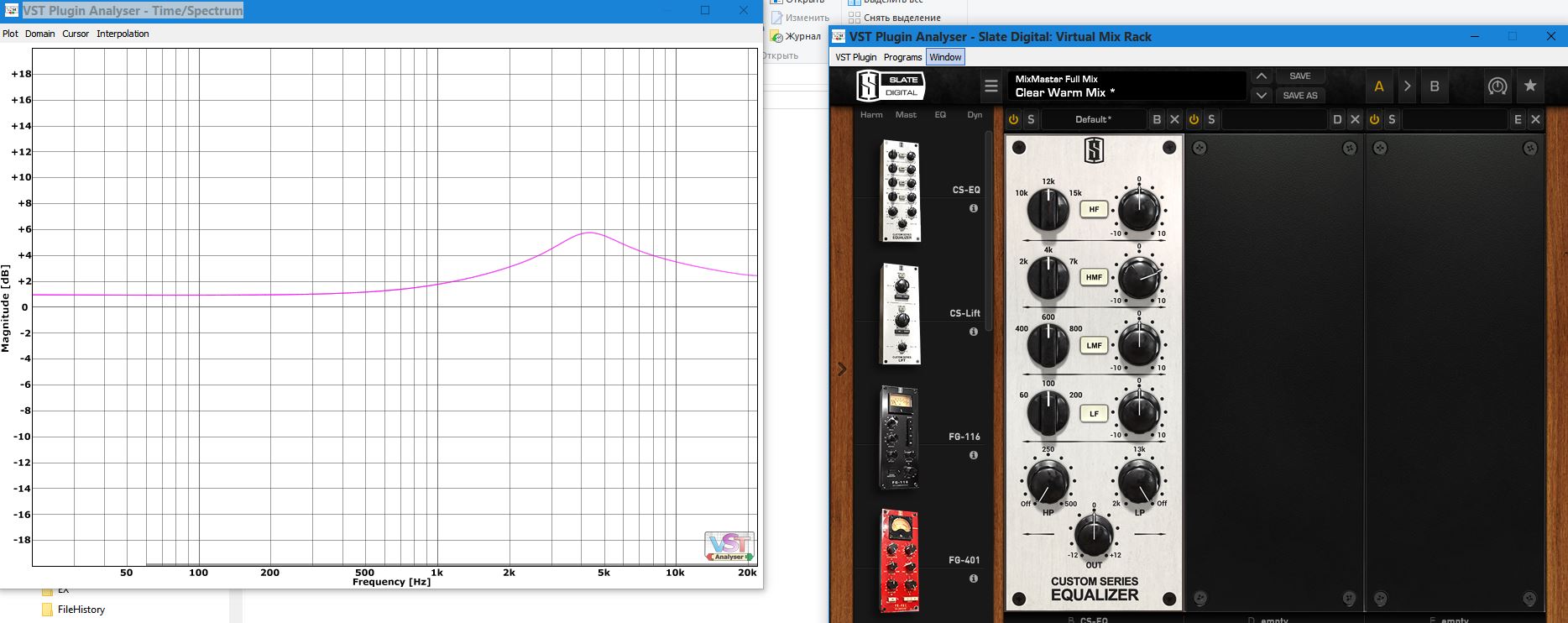Copy setting A to B with arrow
This screenshot has width=1568, height=623.
1408,86
